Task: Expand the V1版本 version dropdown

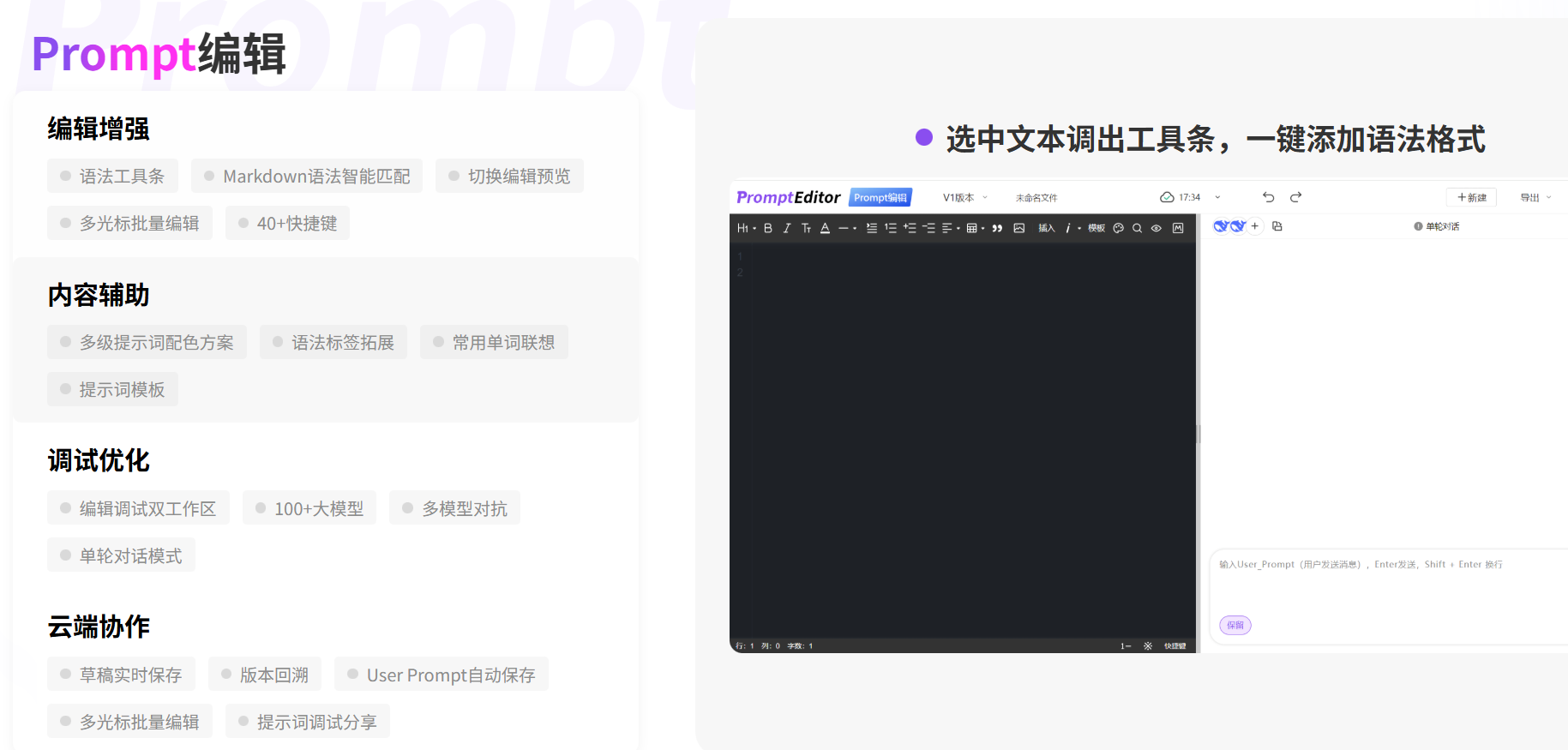Action: pyautogui.click(x=964, y=197)
